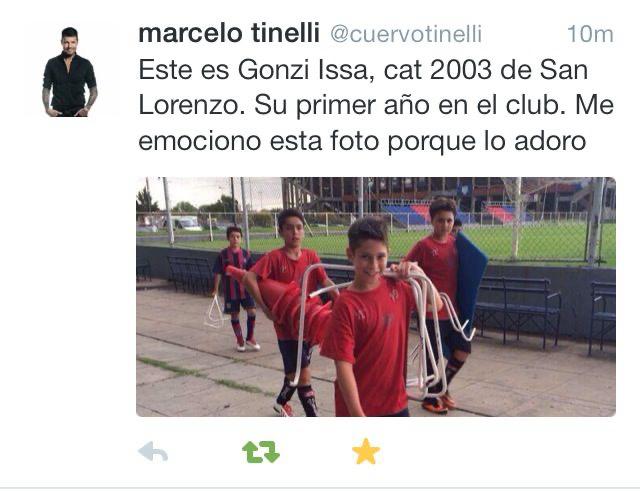Open marcelo tinelli's profile picture
Image resolution: width=640 pixels, height=491 pixels.
[70, 72]
